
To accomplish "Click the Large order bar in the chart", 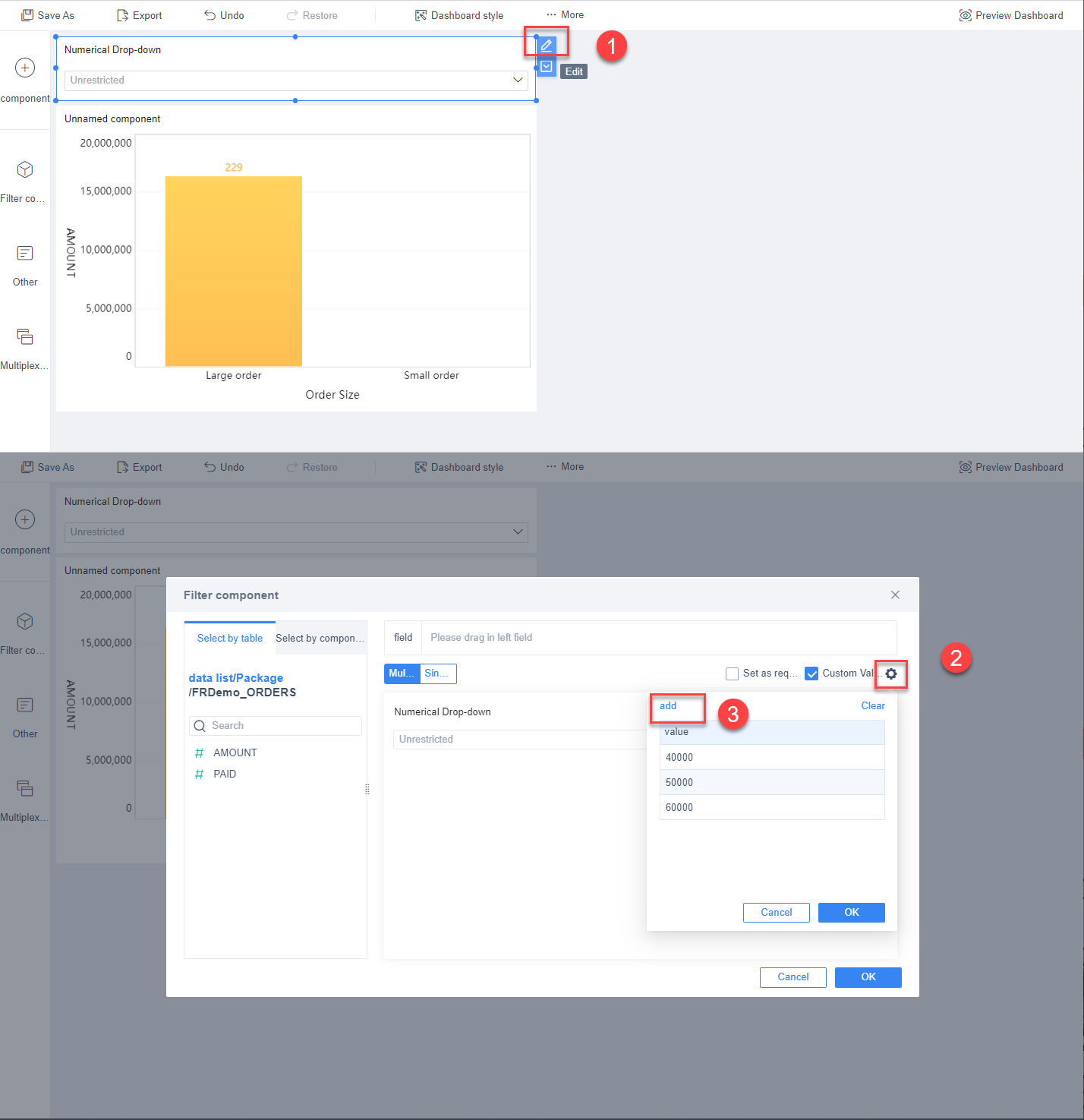I will pyautogui.click(x=234, y=271).
